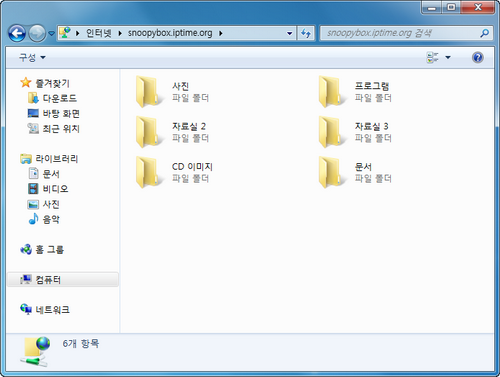This screenshot has height=377, width=500.
Task: Refresh the folder with the refresh button
Action: (x=306, y=33)
